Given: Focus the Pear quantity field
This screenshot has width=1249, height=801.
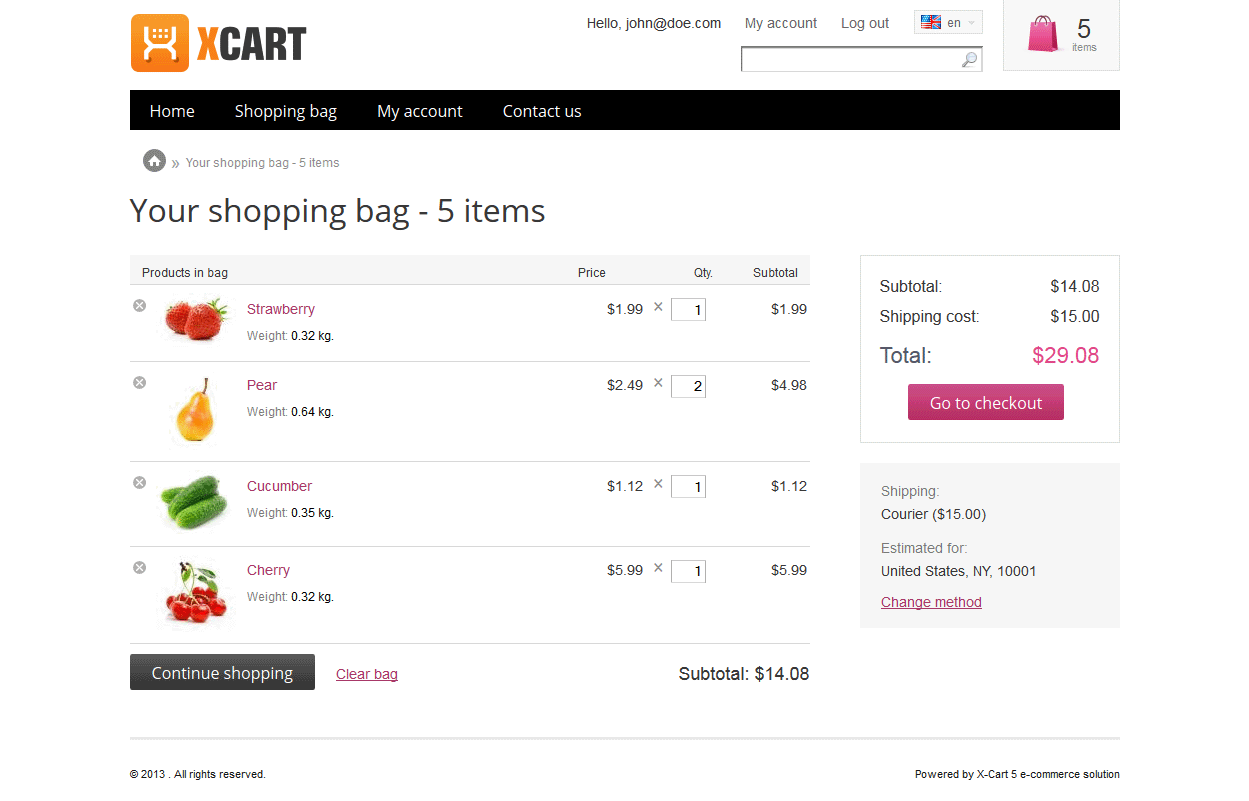Looking at the screenshot, I should coord(688,386).
